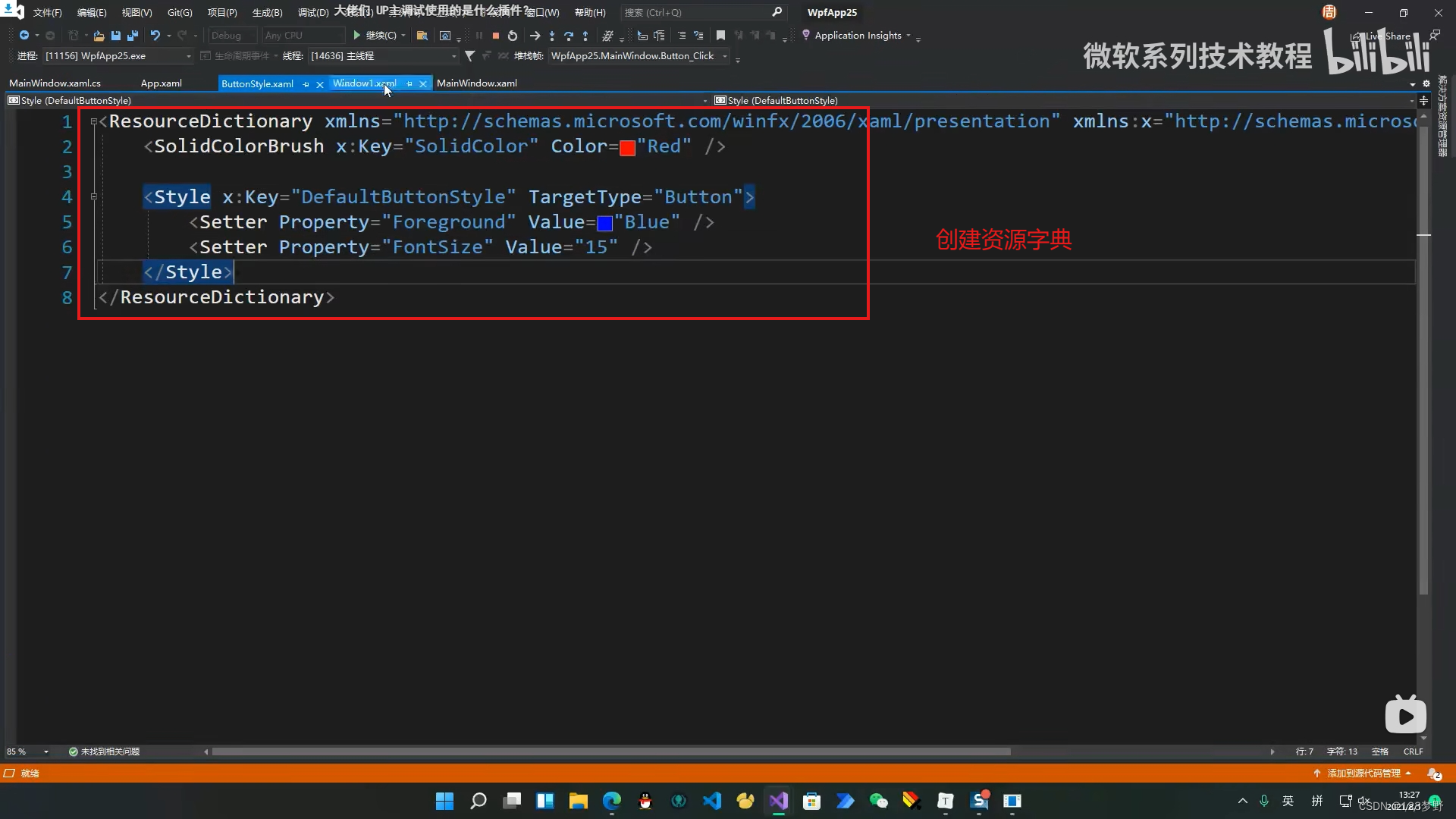
Task: Click Step Into debug icon
Action: tap(552, 36)
